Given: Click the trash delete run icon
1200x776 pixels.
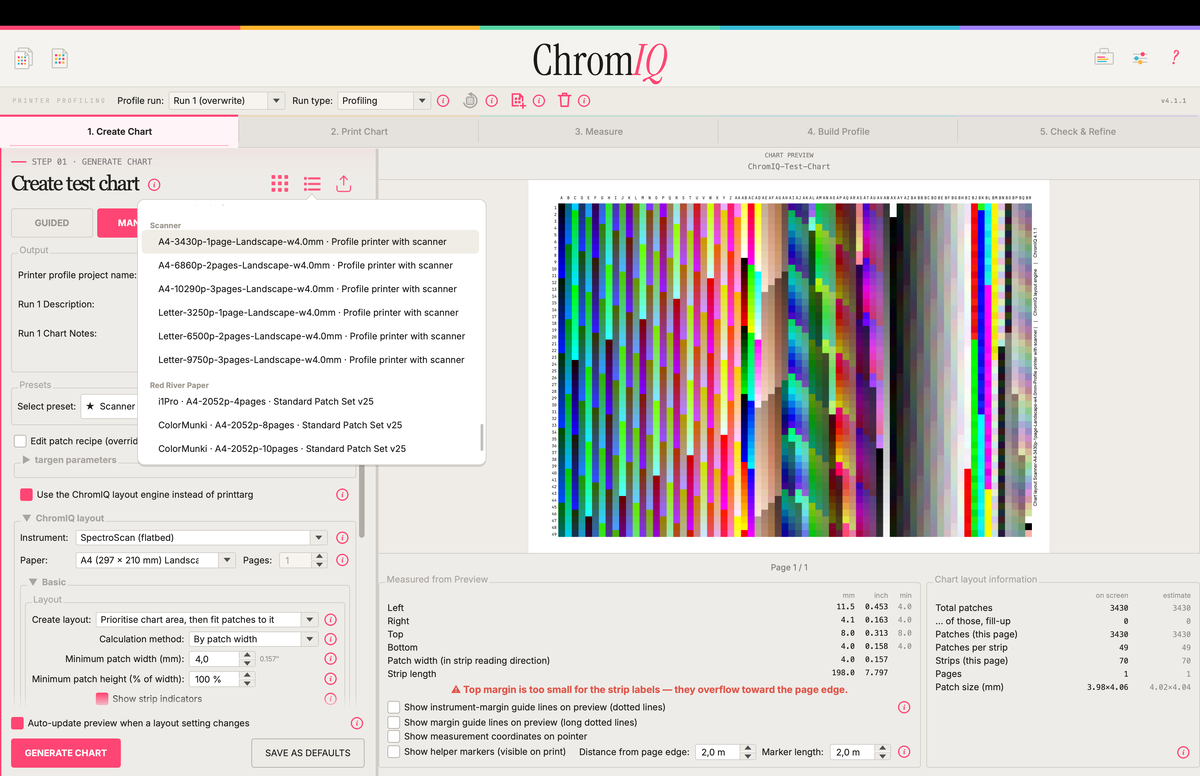Looking at the screenshot, I should pyautogui.click(x=564, y=100).
